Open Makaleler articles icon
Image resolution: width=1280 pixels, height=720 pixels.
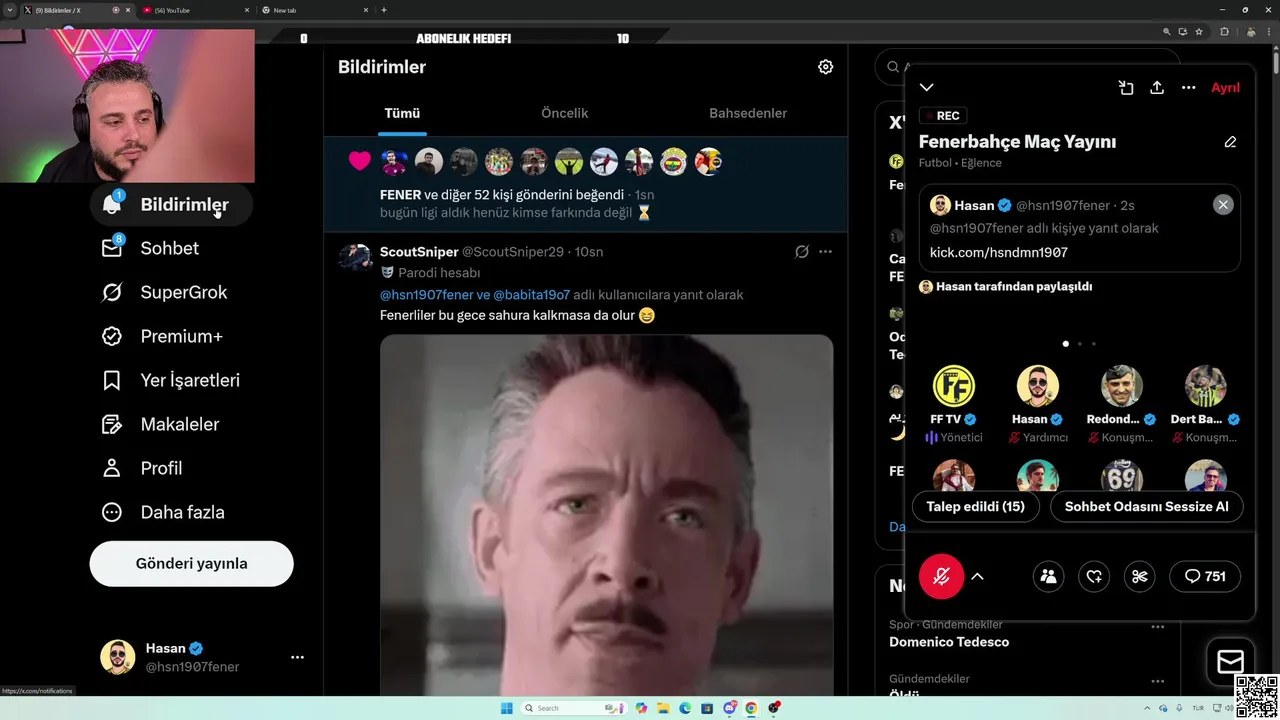(112, 424)
